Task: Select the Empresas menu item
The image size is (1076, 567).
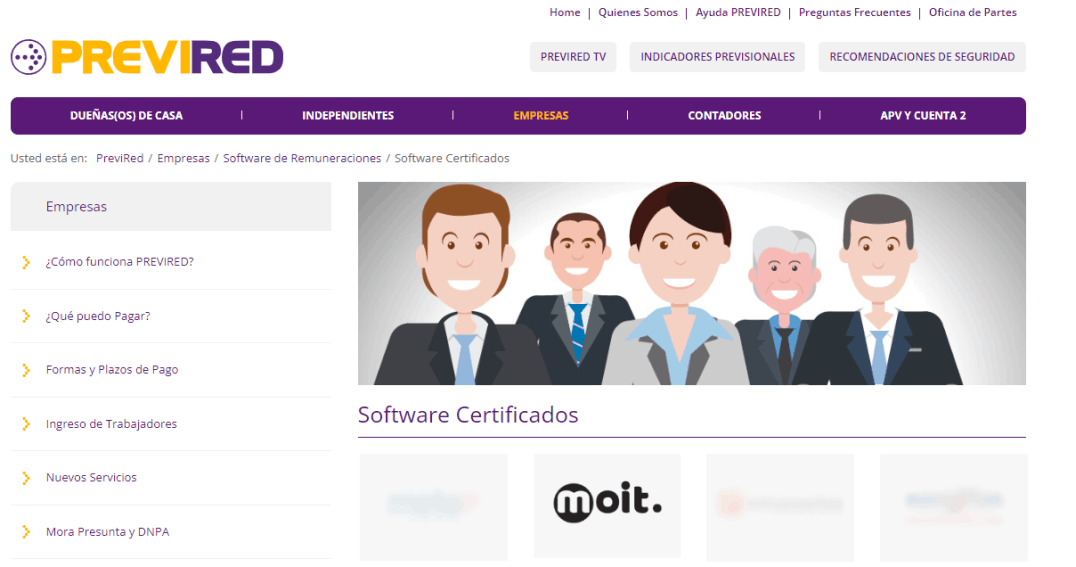Action: 541,115
